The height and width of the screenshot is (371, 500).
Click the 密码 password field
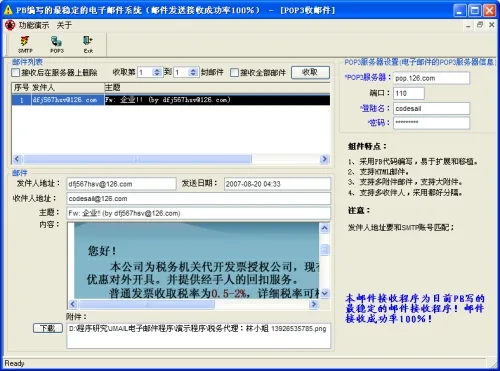pos(431,122)
